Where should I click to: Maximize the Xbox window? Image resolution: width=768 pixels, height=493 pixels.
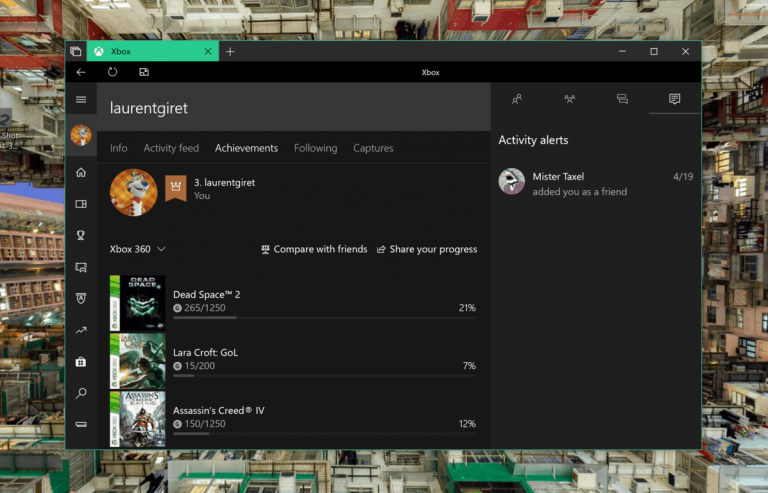pyautogui.click(x=654, y=51)
